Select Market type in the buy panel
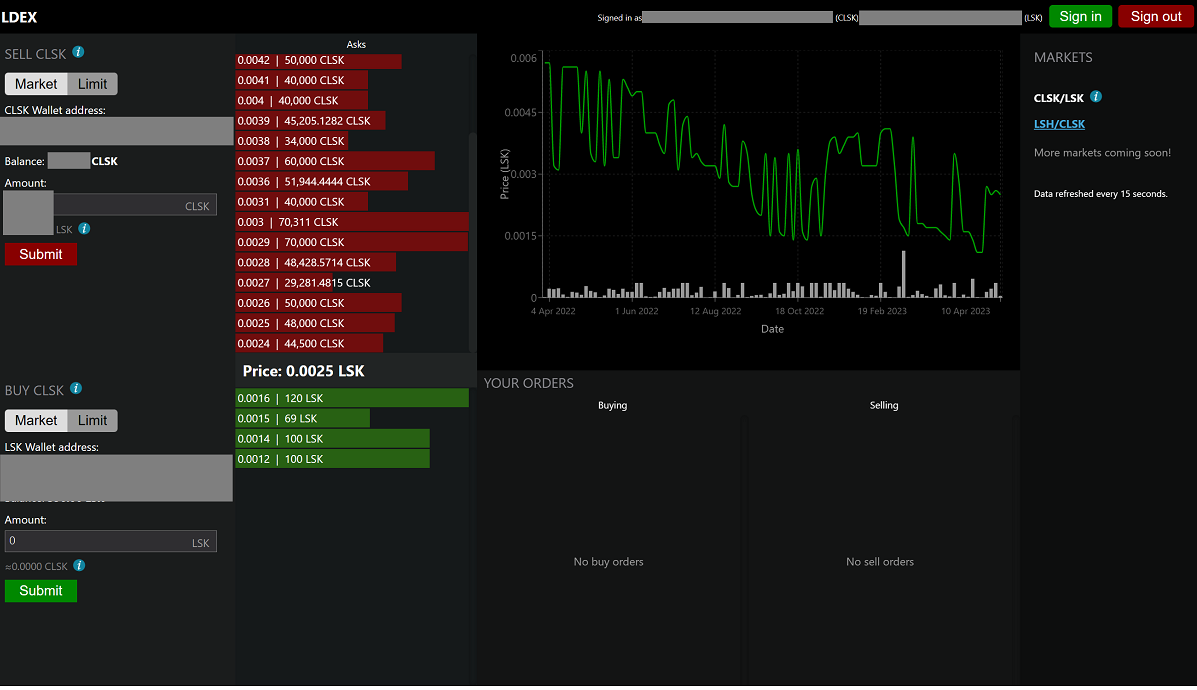1197x690 pixels. [x=36, y=421]
